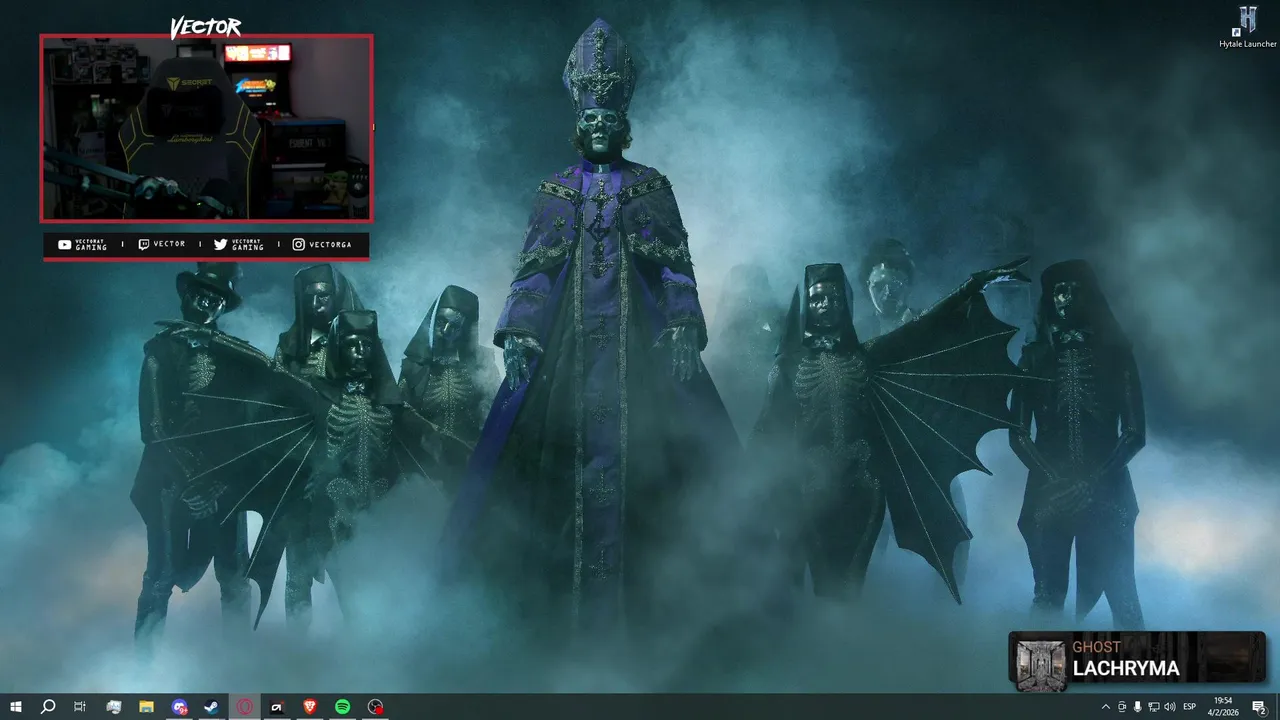This screenshot has width=1280, height=720.
Task: Switch the ESP input language indicator
Action: point(1189,707)
